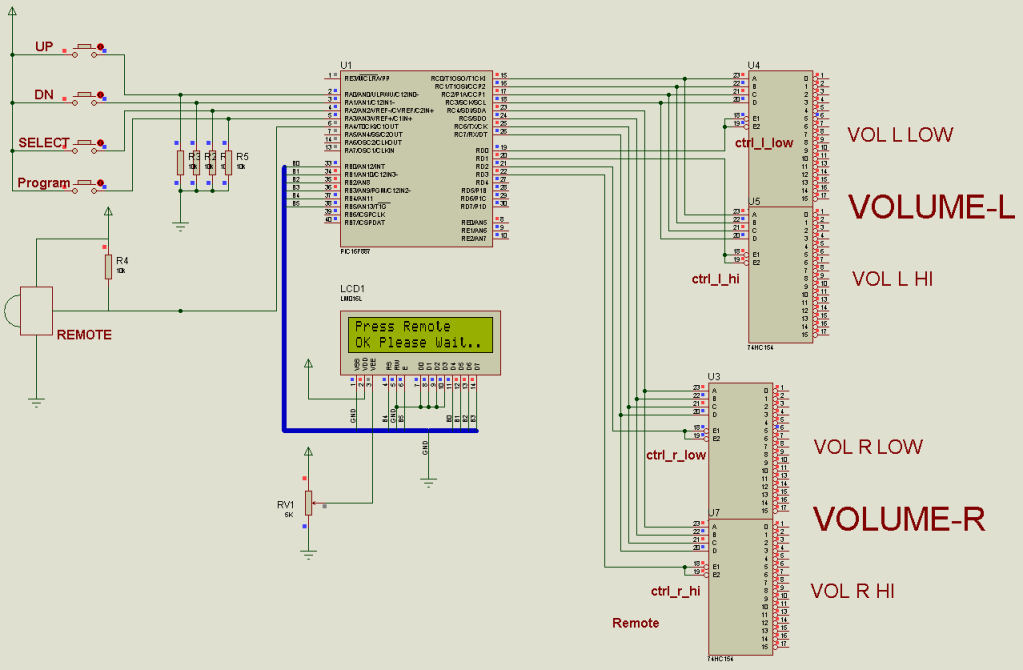Click the LCD1 display screen
Image resolution: width=1023 pixels, height=670 pixels.
click(416, 335)
